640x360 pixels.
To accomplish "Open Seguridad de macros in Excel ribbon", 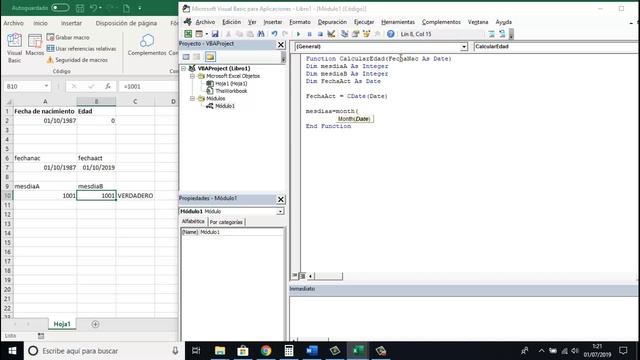I will click(77, 60).
